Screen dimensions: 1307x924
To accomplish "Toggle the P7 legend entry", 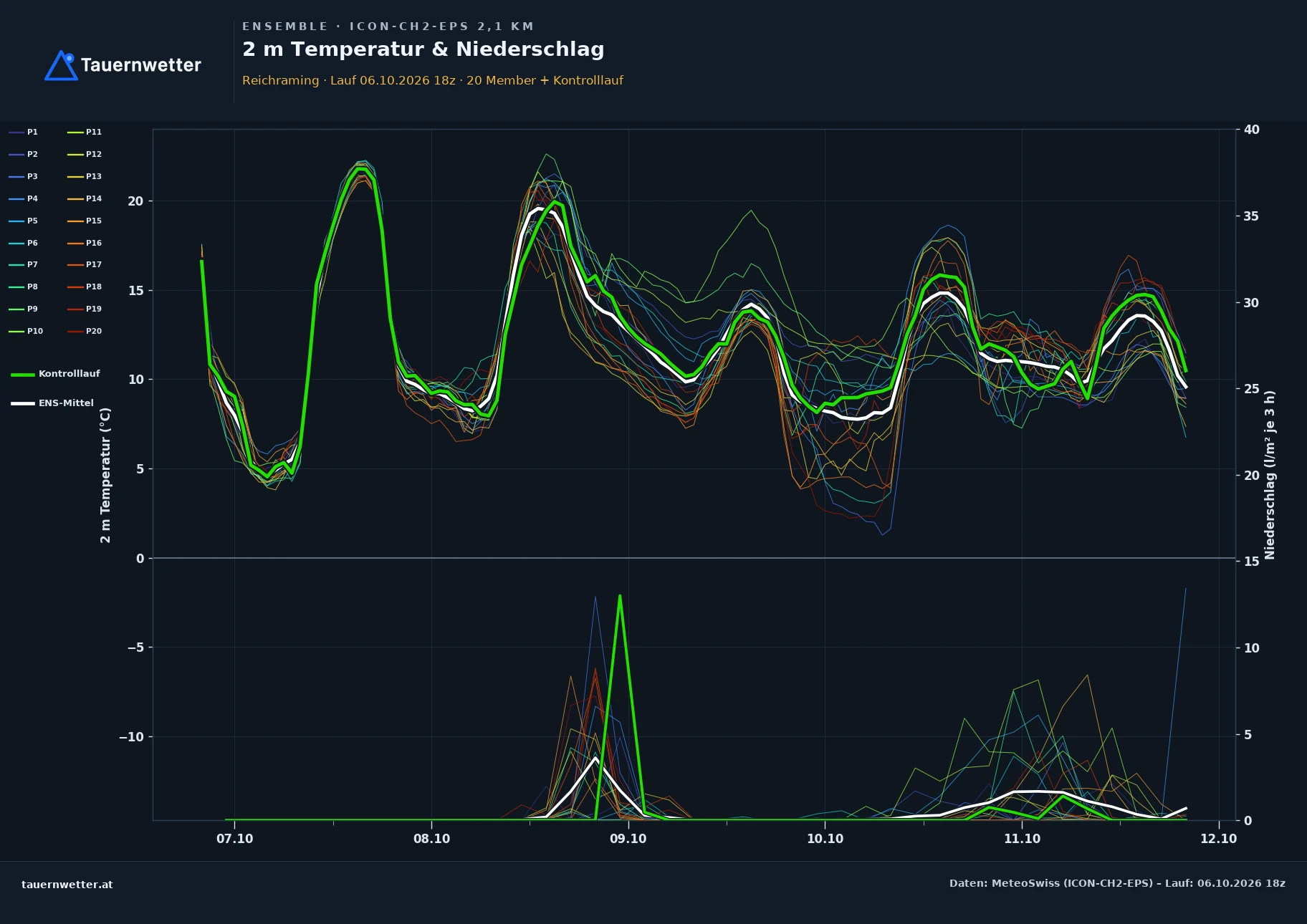I will pos(24,265).
